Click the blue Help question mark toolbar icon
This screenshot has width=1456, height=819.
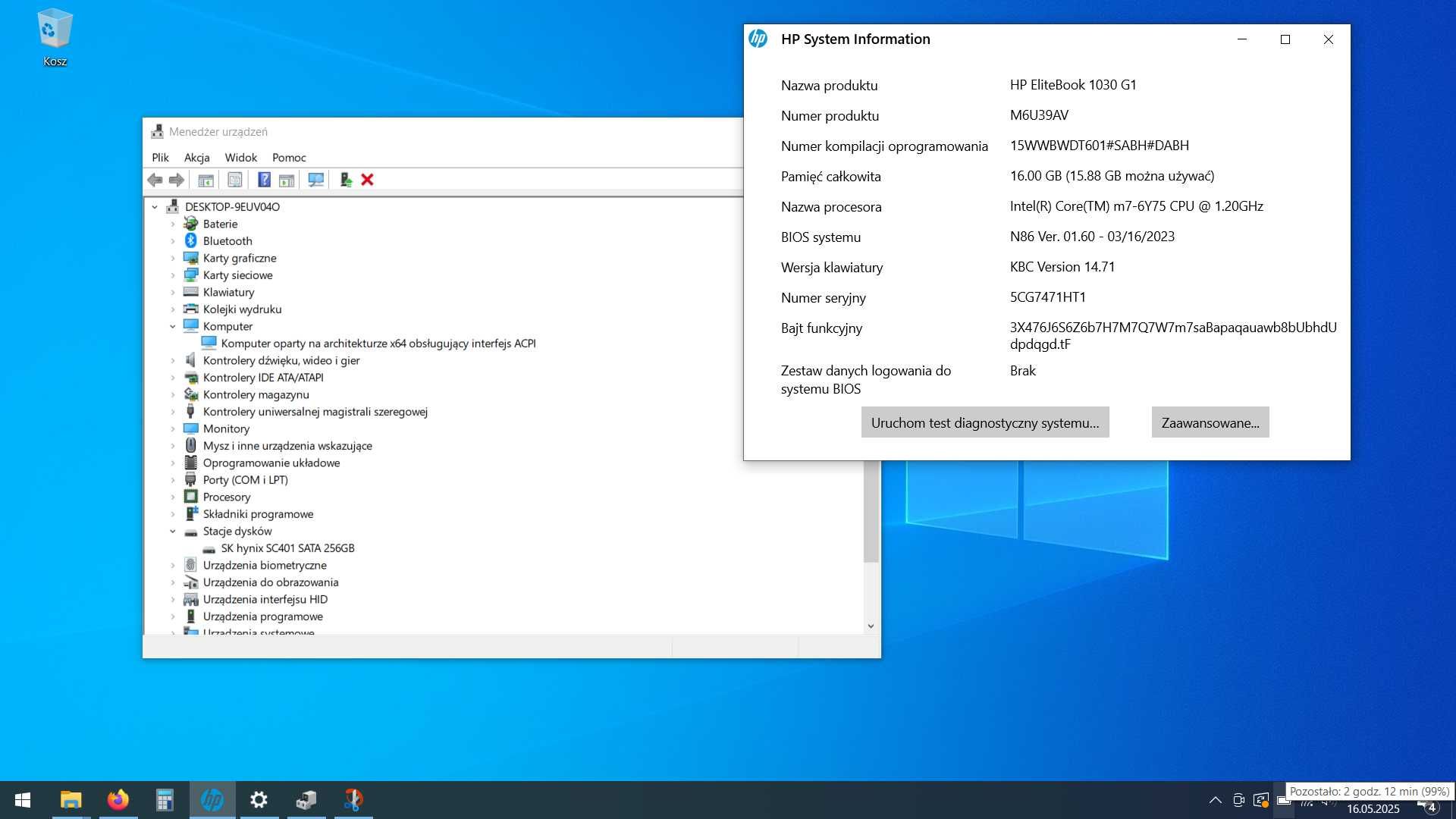(x=264, y=180)
